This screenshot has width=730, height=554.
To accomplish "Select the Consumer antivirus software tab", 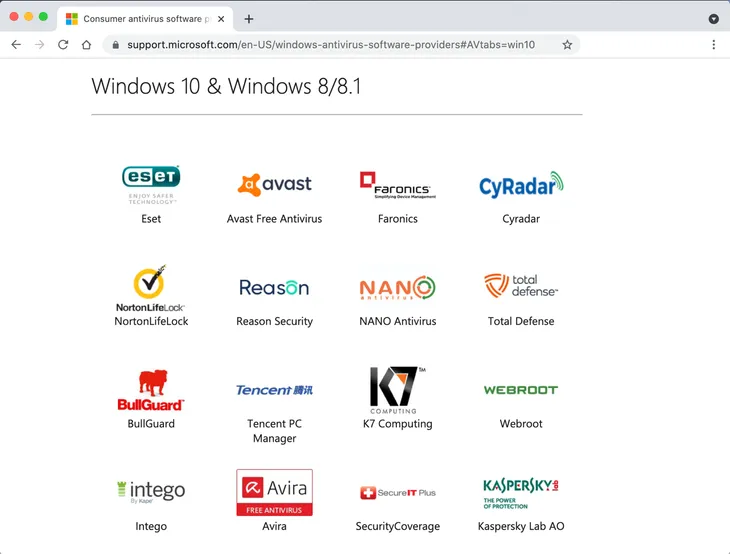I will 145,19.
